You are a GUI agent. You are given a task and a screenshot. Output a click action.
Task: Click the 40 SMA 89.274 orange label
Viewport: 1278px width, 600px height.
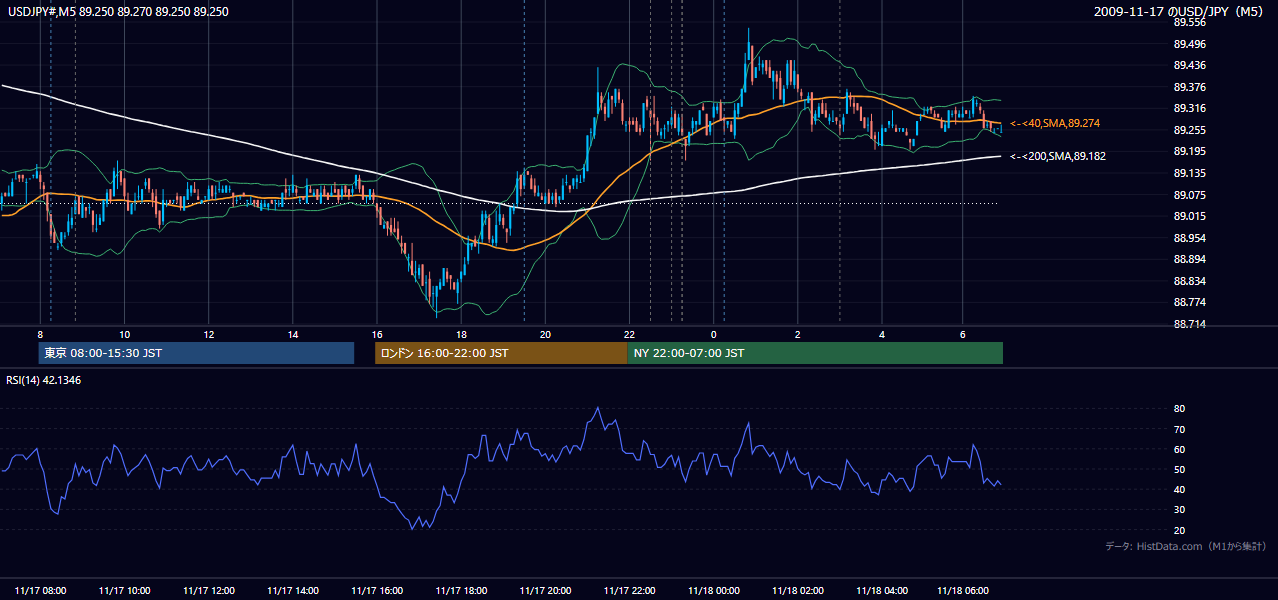pyautogui.click(x=1053, y=123)
